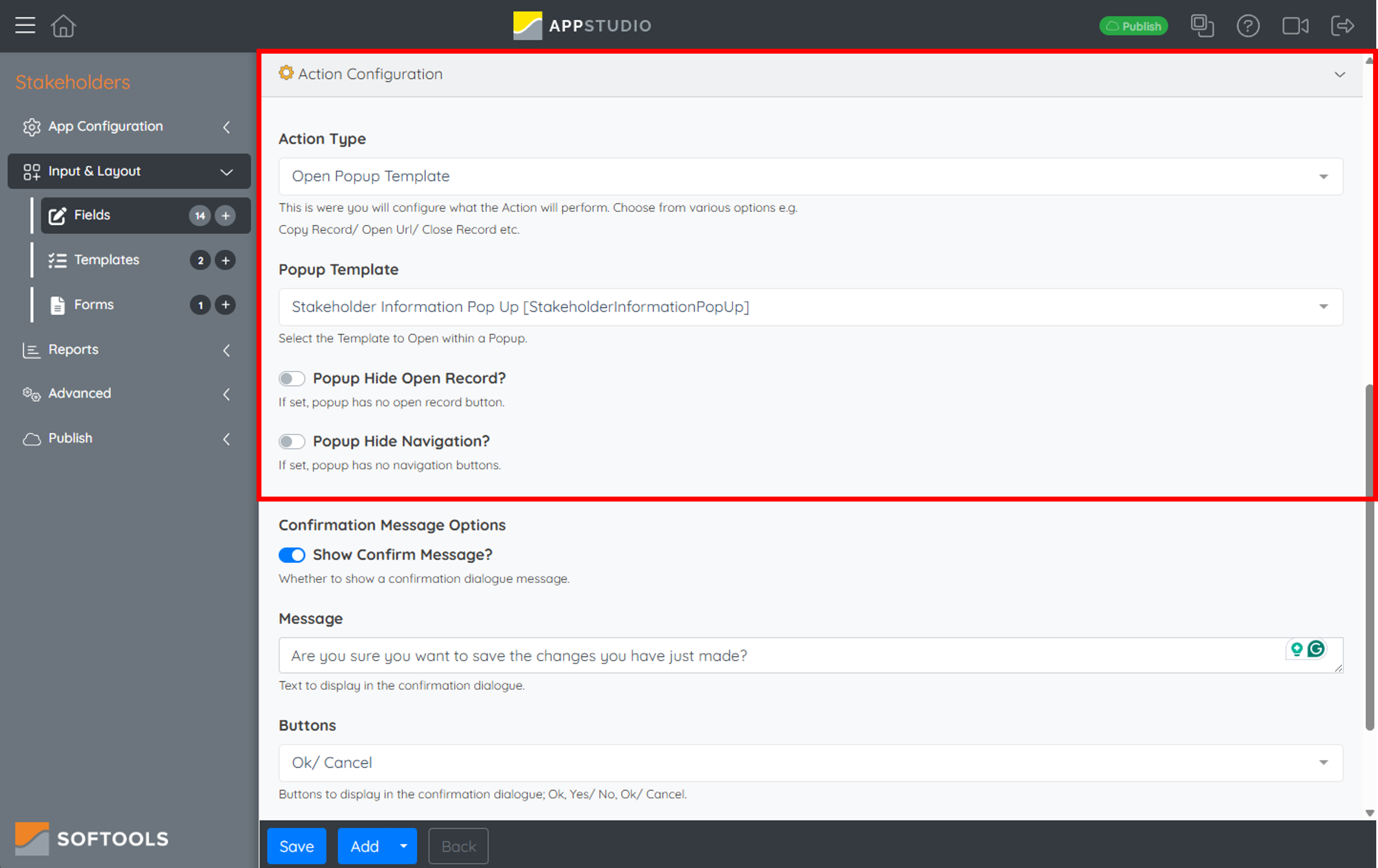Expand the Advanced menu

(129, 394)
